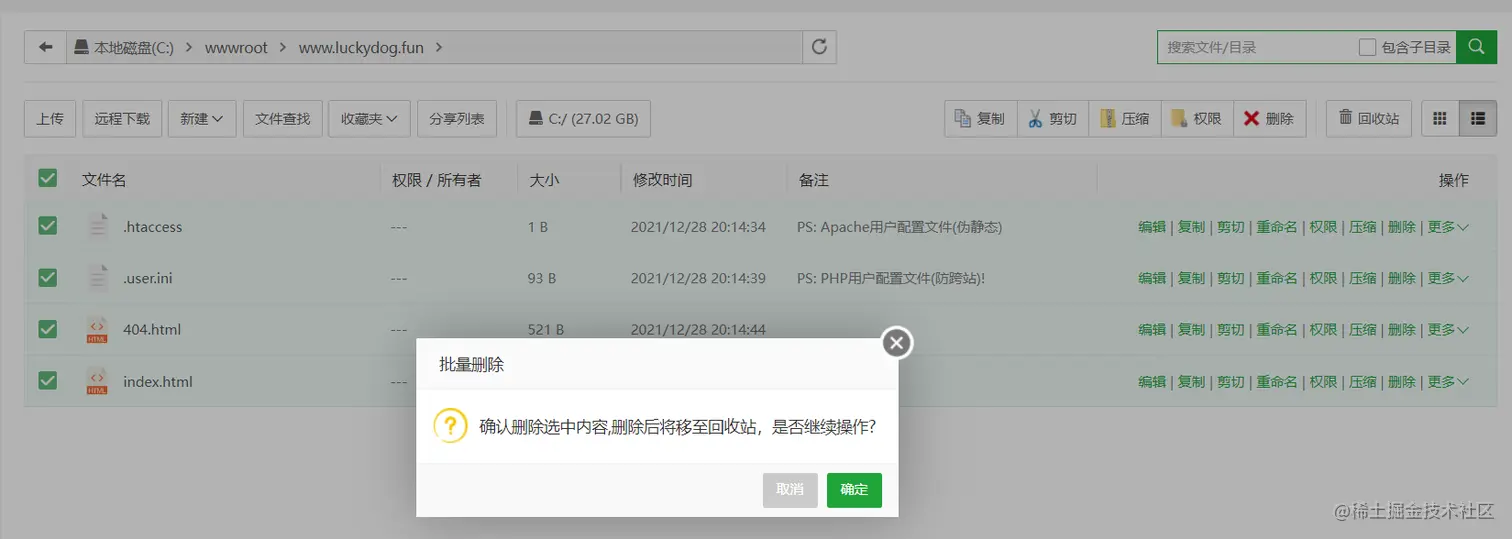
Task: Click the 删除 toolbar button
Action: tap(1269, 119)
